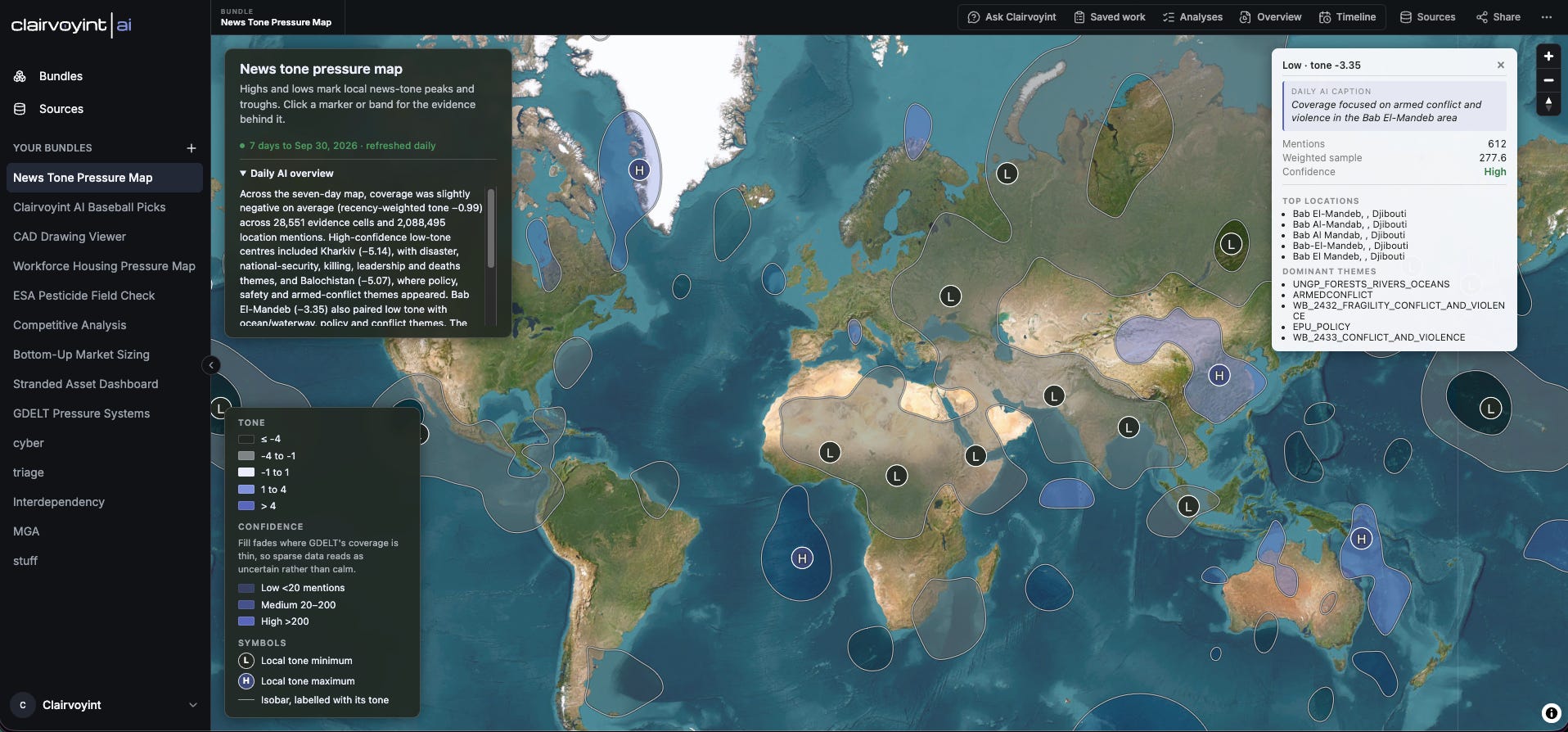This screenshot has height=732, width=1568.
Task: Click the Bundles link in the sidebar
Action: coord(61,76)
